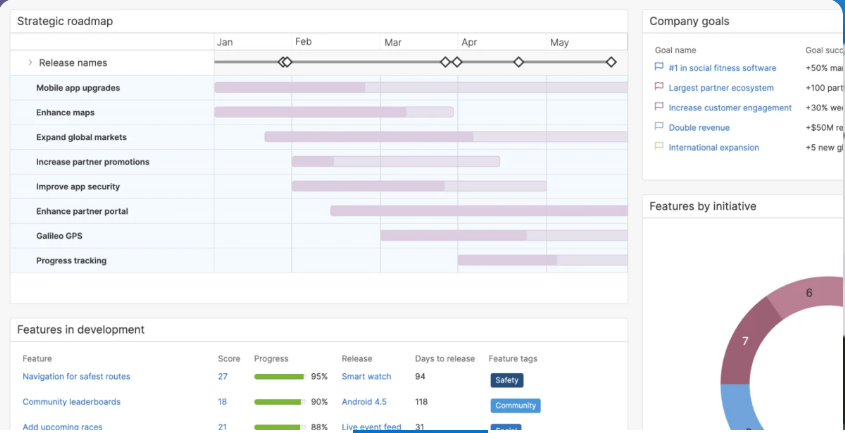This screenshot has height=433, width=845.
Task: Open Community leaderboards feature link
Action: click(71, 402)
